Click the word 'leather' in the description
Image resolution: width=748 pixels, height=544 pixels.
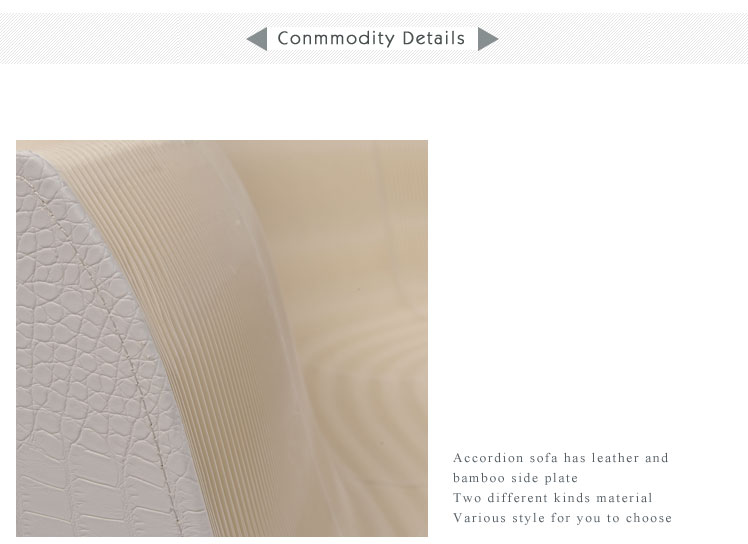click(x=615, y=458)
